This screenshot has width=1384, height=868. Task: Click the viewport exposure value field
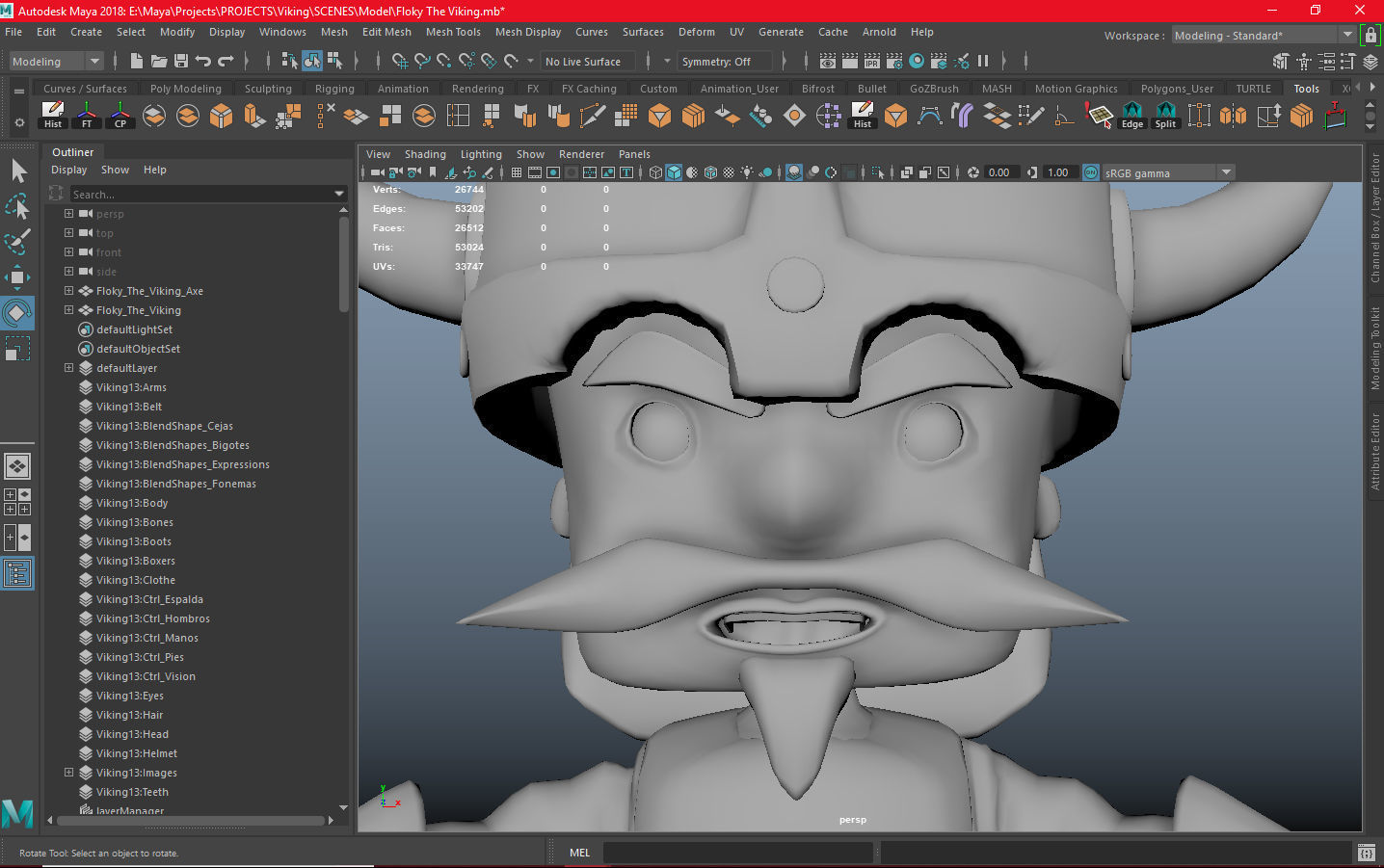(999, 172)
